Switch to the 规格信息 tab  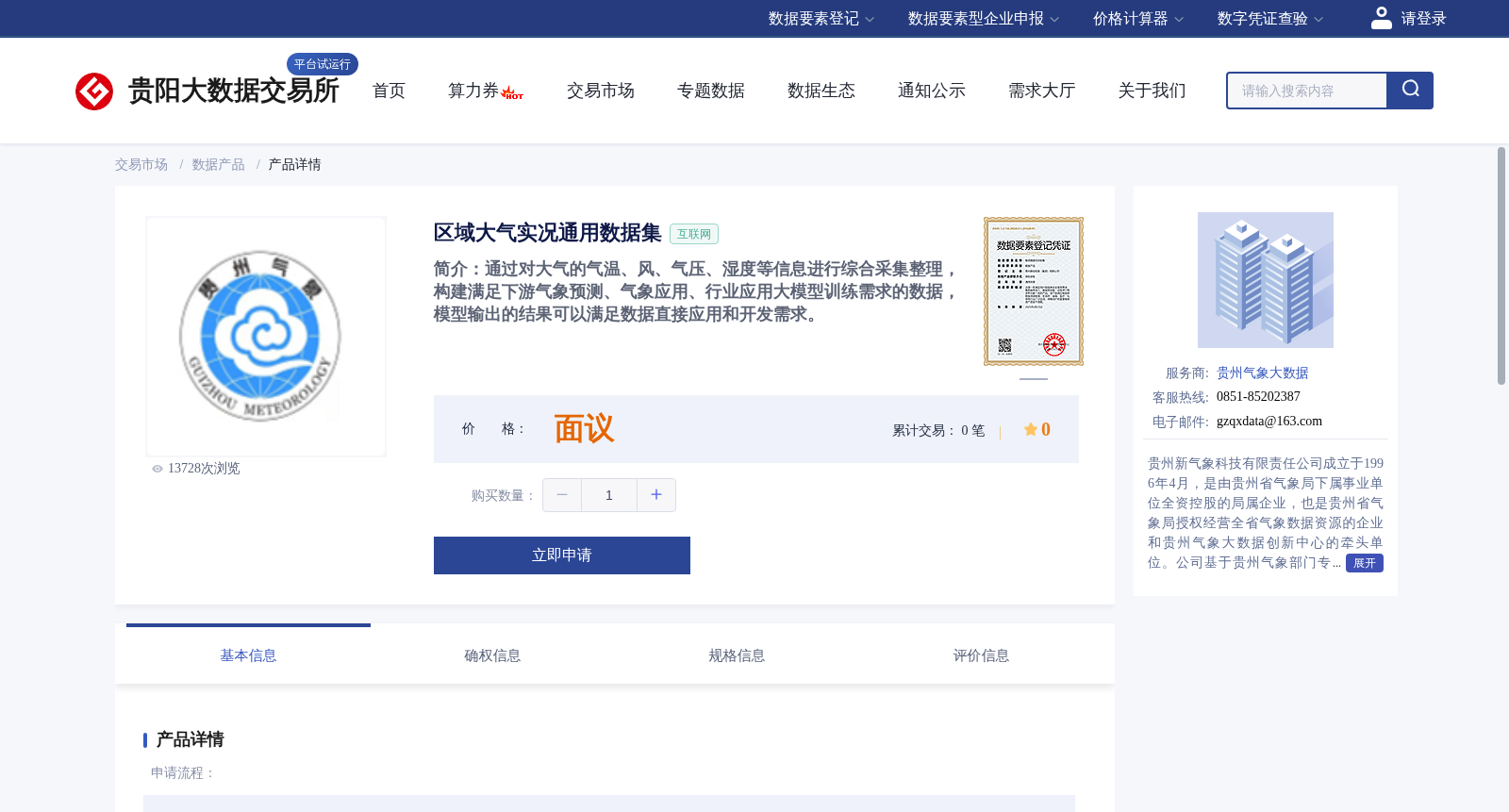click(737, 655)
